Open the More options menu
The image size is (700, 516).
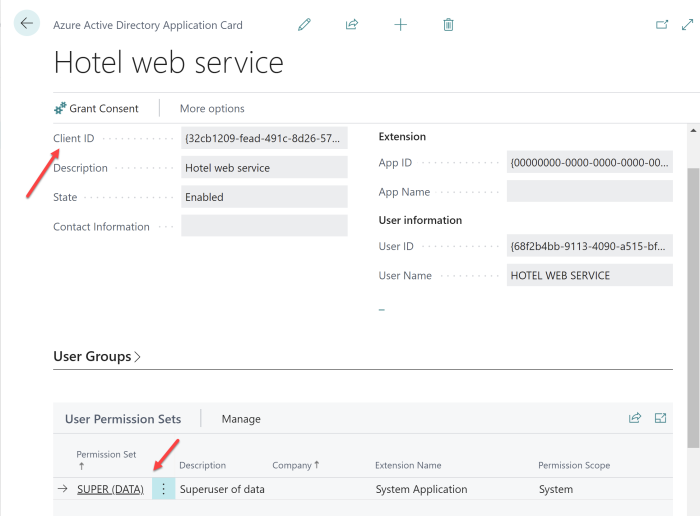(x=212, y=108)
